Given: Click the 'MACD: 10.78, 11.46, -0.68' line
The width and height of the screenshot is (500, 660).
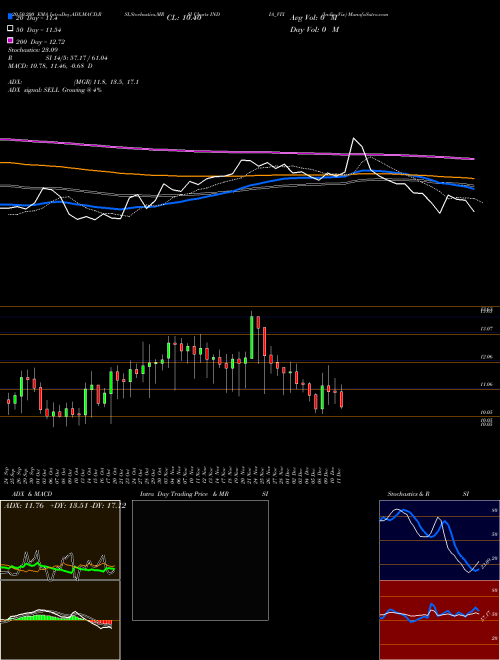Looking at the screenshot, I should (x=51, y=66).
